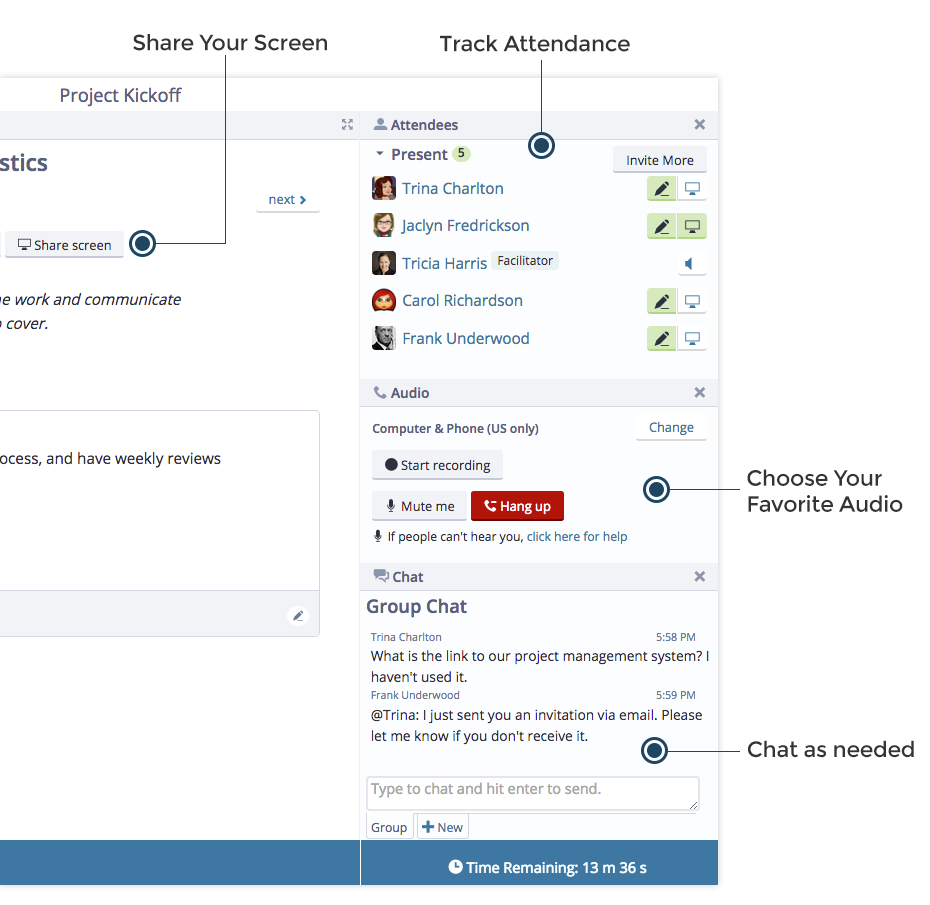Click Frank Underwood's screen monitor icon
Image resolution: width=930 pixels, height=905 pixels.
[x=692, y=339]
